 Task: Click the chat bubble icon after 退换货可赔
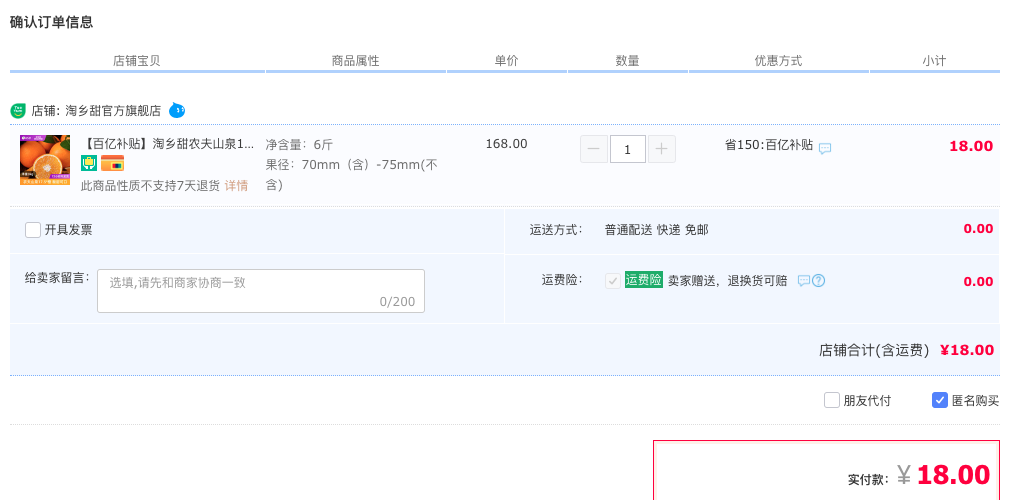pos(803,281)
